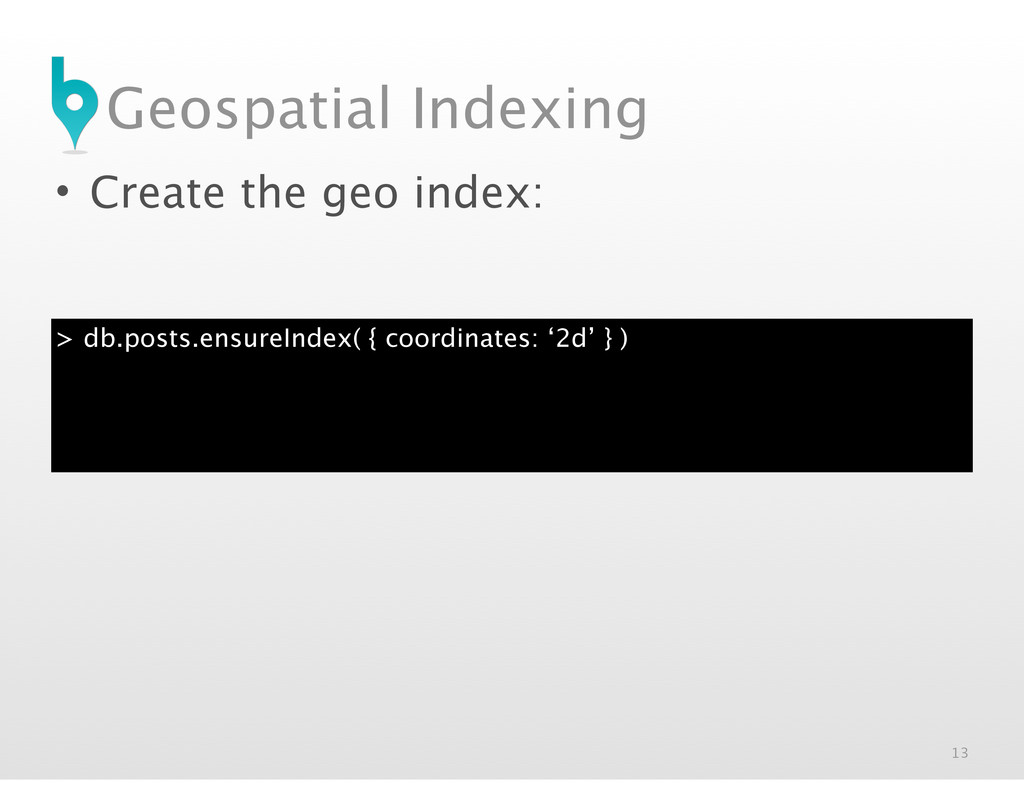Select the text Create the geo index:

(x=316, y=194)
